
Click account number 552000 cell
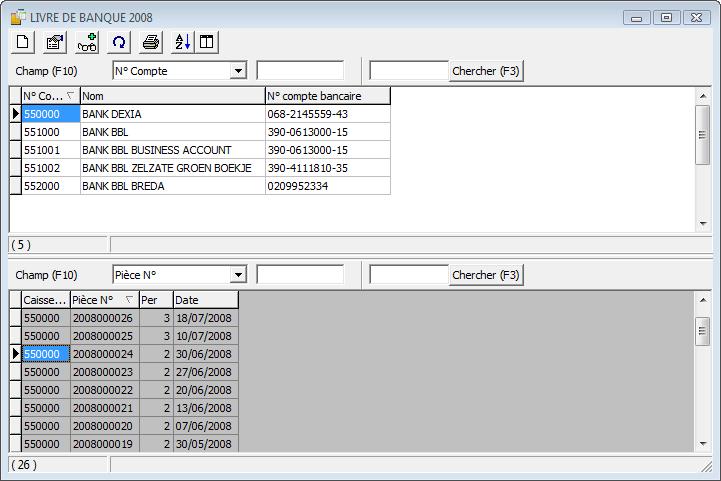(x=51, y=186)
